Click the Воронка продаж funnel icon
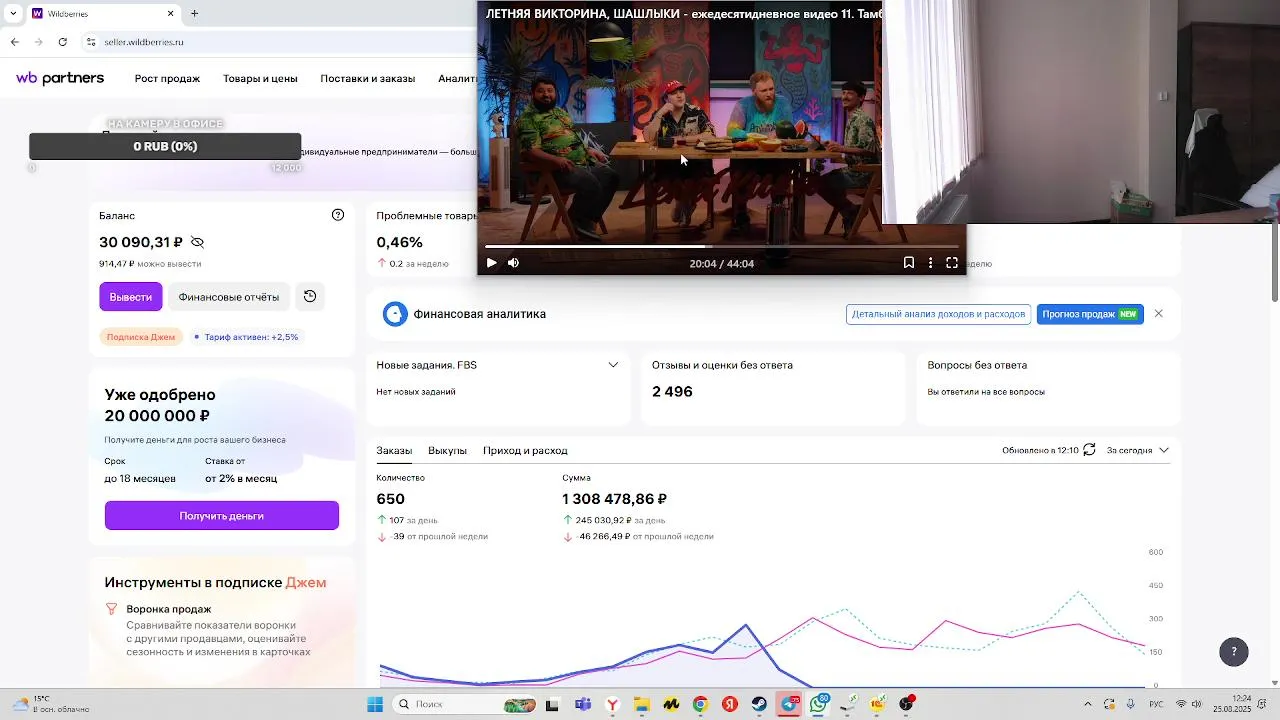 coord(112,609)
